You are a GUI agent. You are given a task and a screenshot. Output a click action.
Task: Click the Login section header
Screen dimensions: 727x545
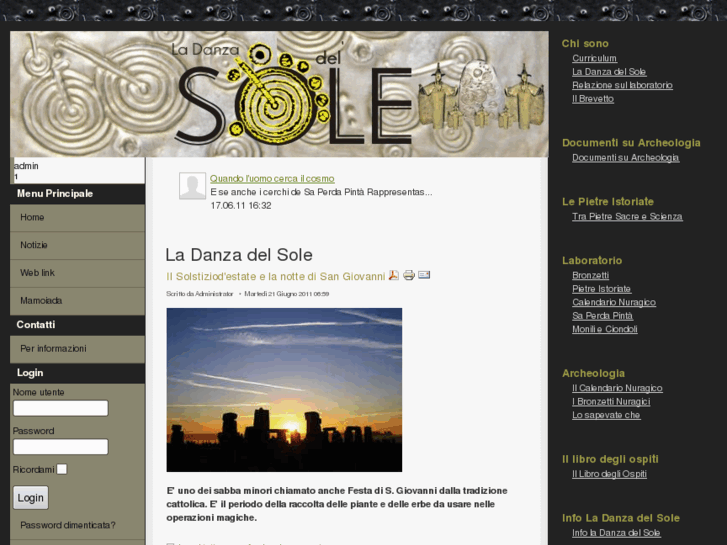point(77,373)
